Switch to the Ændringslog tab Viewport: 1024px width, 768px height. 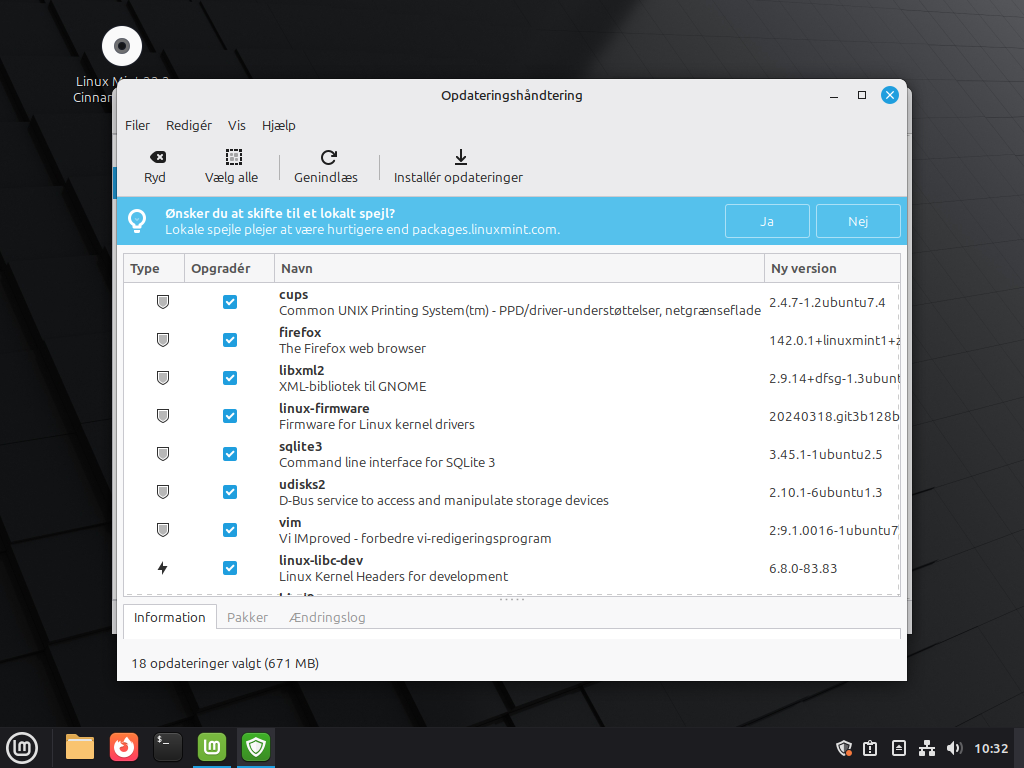[327, 617]
